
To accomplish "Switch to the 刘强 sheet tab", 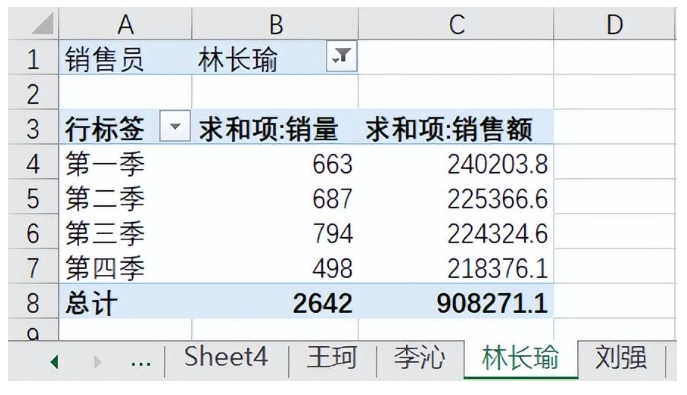I will [x=621, y=358].
